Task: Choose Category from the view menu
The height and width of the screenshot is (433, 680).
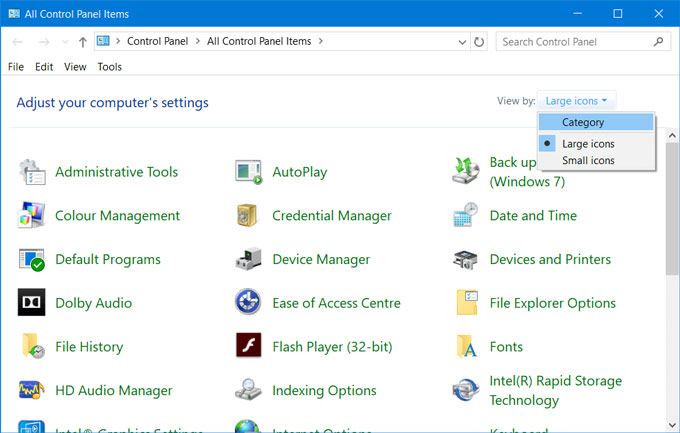Action: [596, 122]
